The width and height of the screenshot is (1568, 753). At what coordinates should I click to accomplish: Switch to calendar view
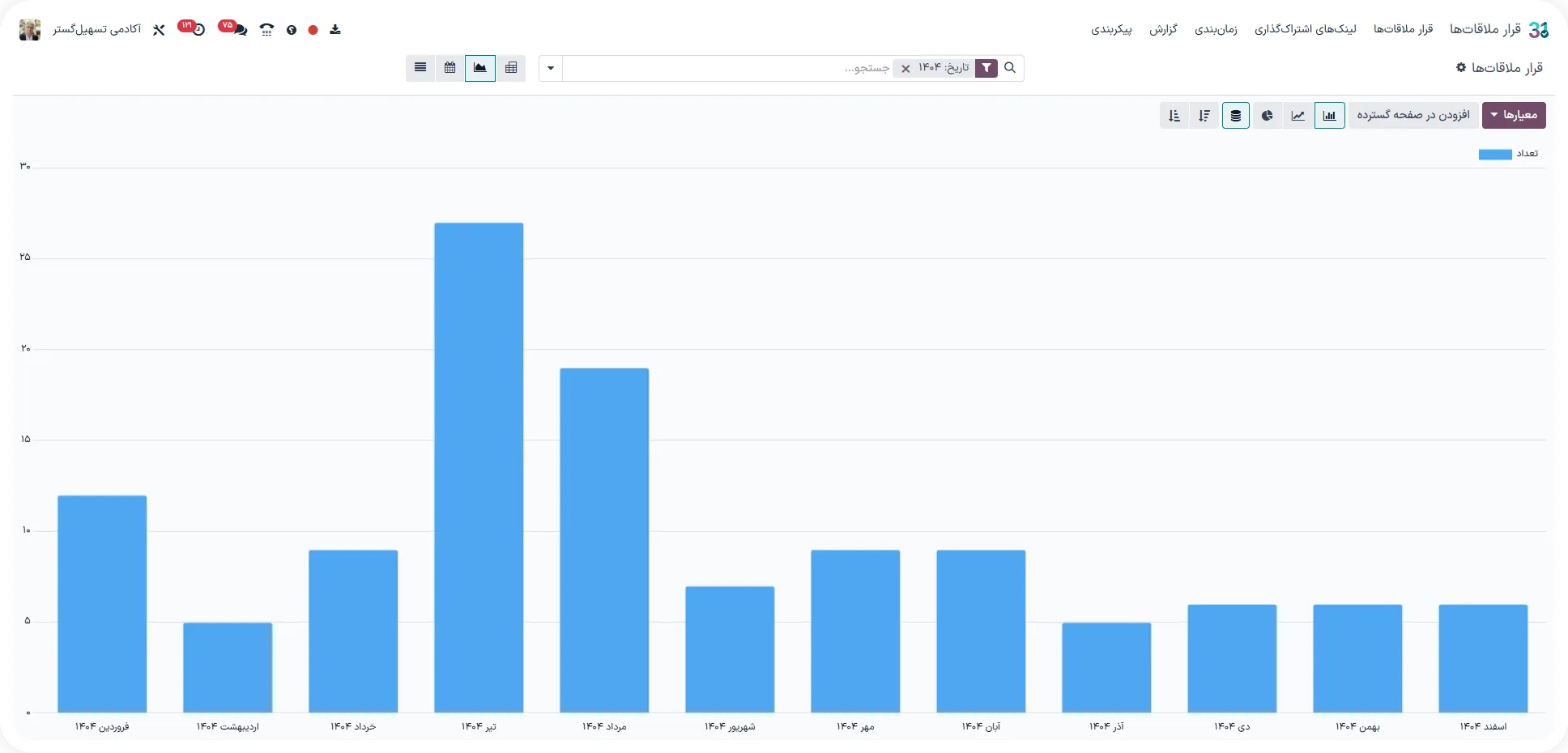450,68
